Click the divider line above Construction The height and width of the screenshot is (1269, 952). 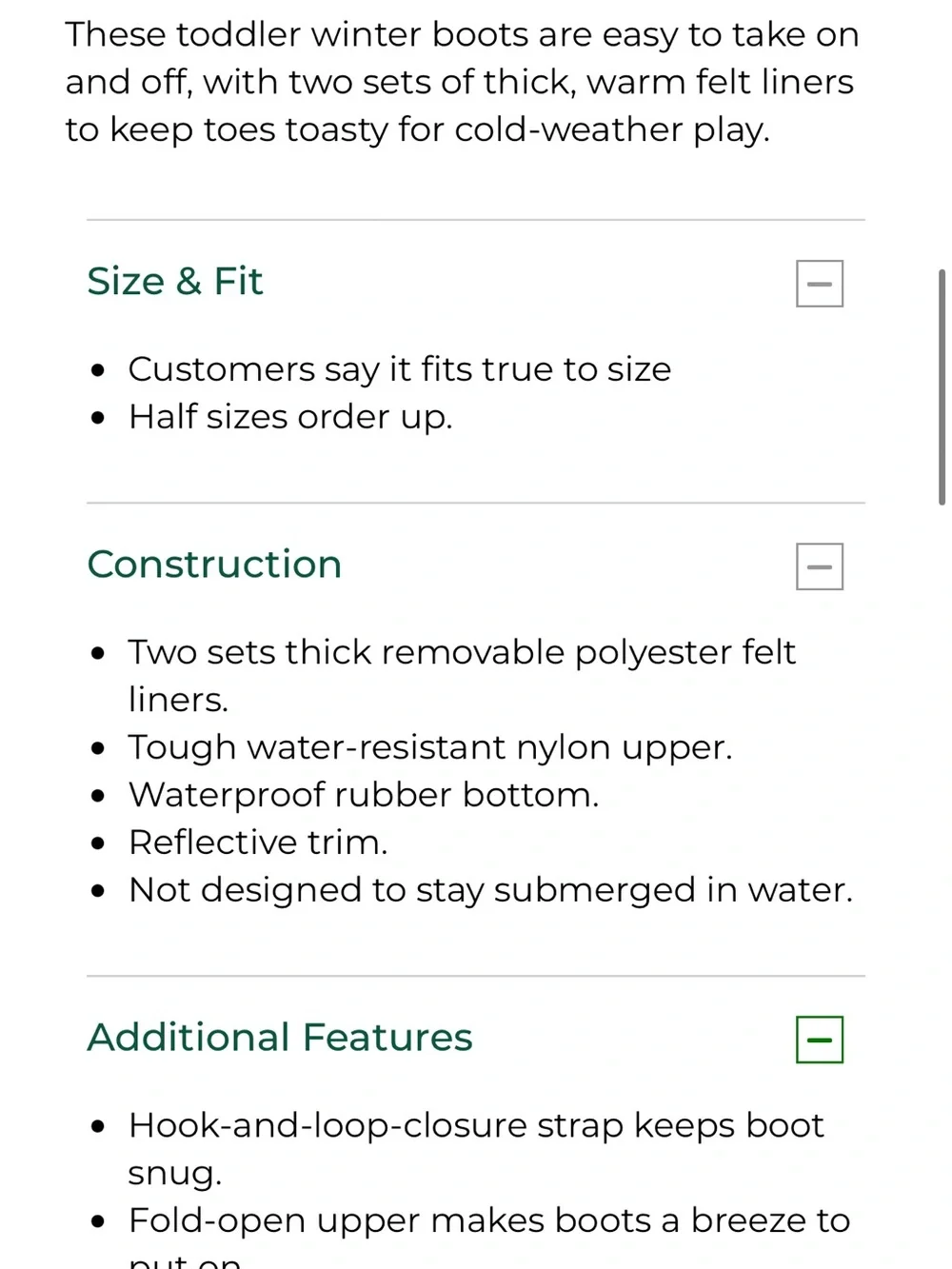476,503
